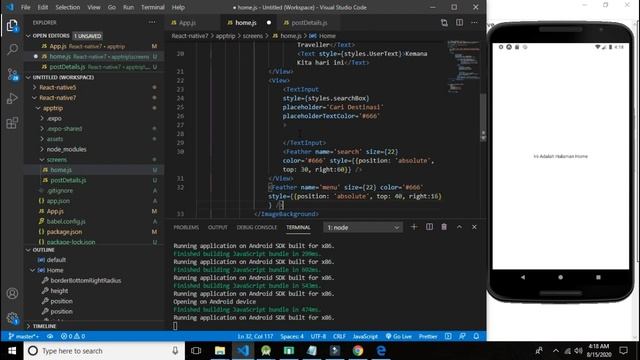640x360 pixels.
Task: Close the terminal panel
Action: pos(474,227)
